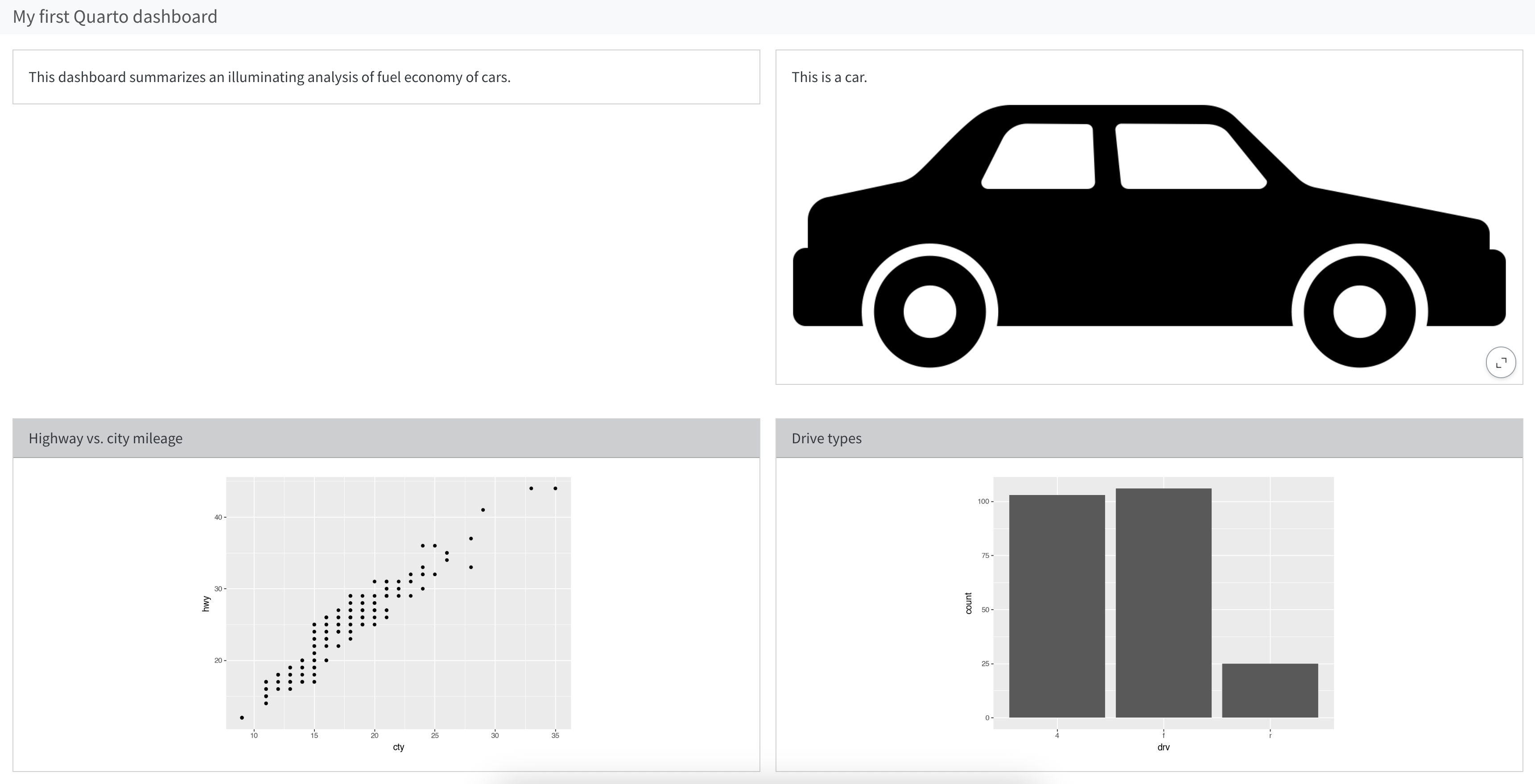The image size is (1535, 784).
Task: Click the tallest bar labeled f
Action: pos(1163,603)
